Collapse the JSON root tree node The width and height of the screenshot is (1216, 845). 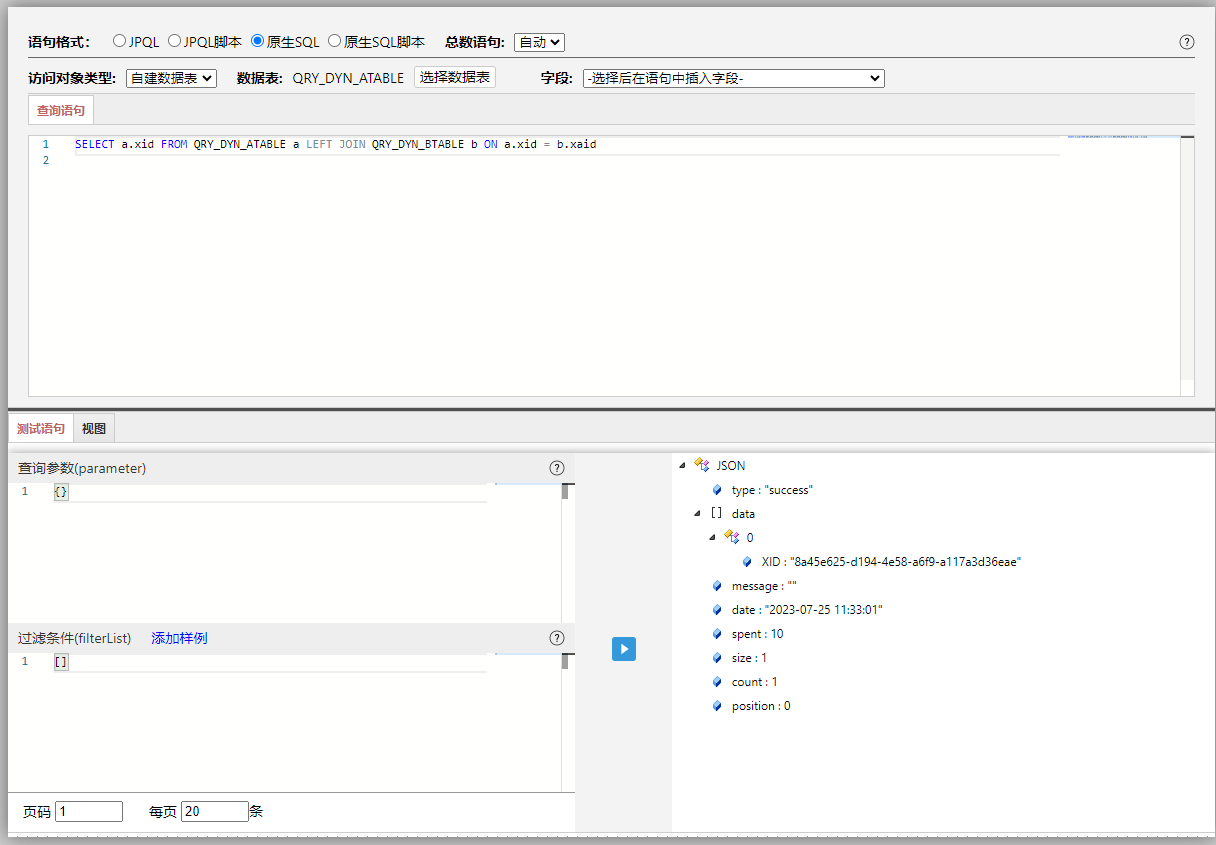pyautogui.click(x=683, y=465)
